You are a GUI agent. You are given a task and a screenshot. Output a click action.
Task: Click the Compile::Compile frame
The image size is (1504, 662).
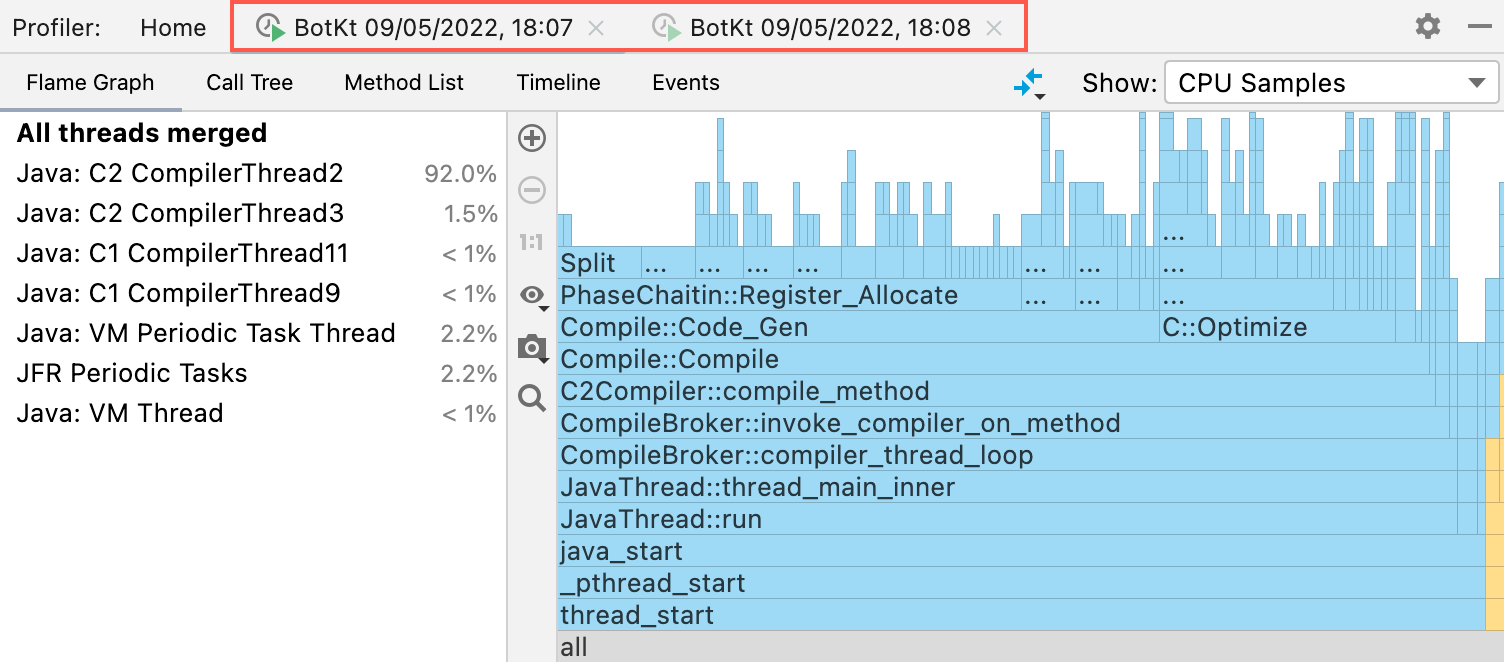(x=993, y=359)
